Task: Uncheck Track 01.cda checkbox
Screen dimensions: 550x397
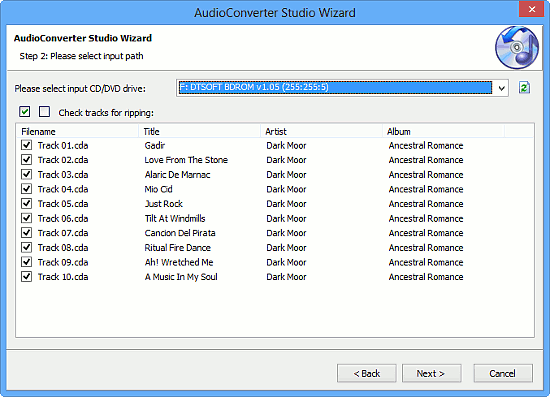Action: [x=26, y=145]
